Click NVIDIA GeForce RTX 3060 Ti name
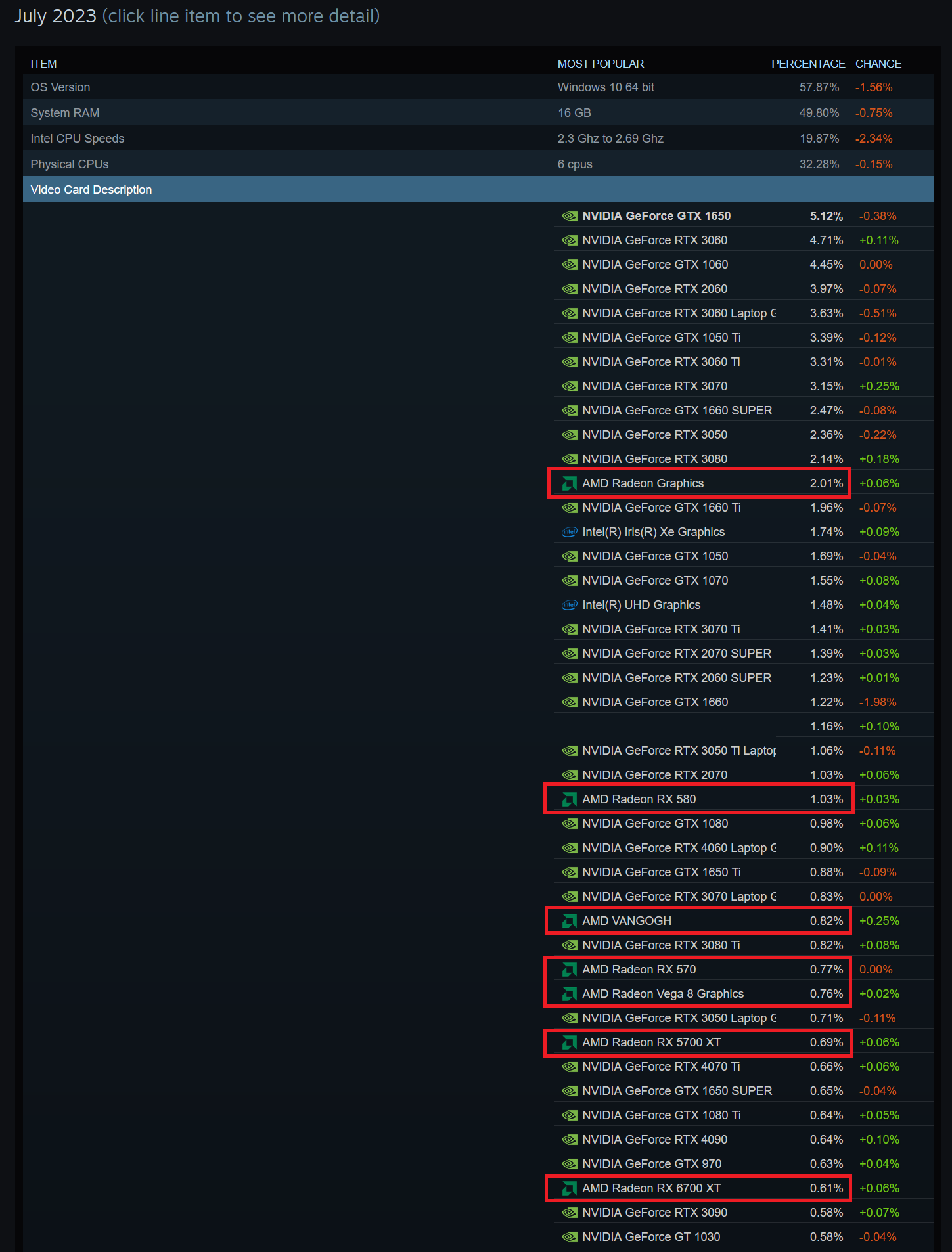Viewport: 952px width, 1252px height. coord(661,362)
